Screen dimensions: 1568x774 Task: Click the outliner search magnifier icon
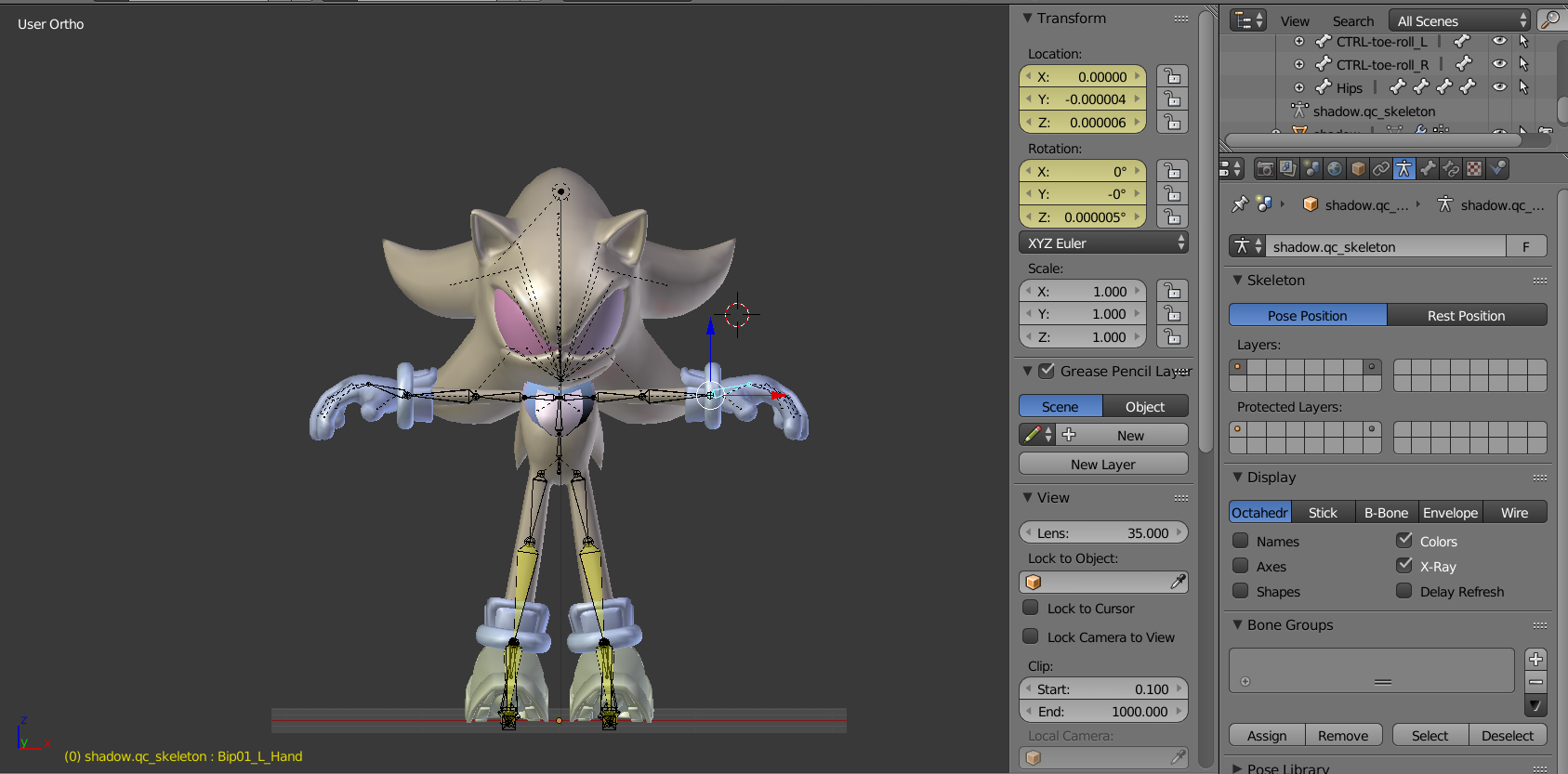1550,20
